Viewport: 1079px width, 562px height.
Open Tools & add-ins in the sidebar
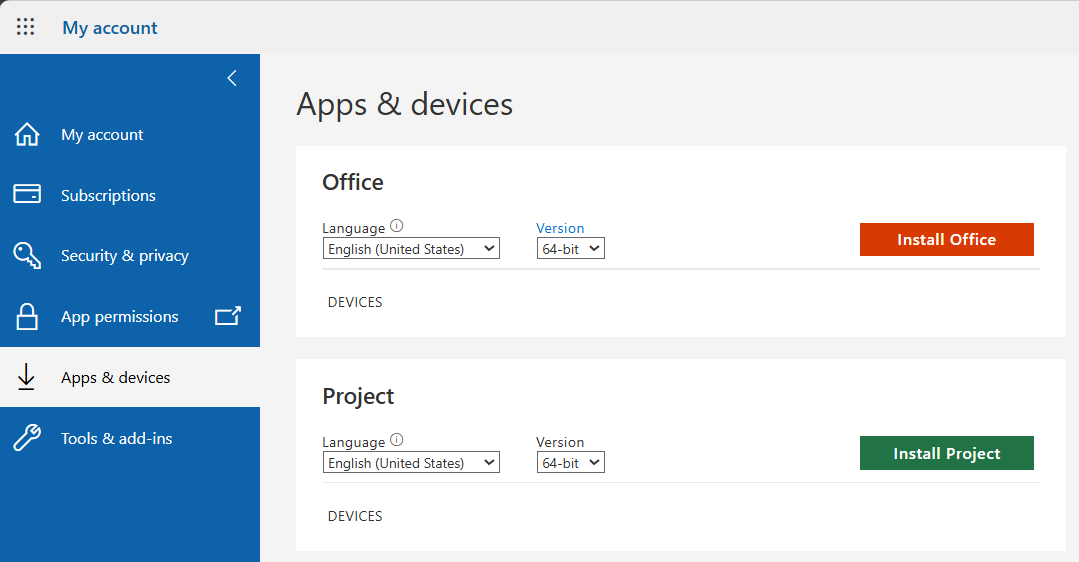coord(130,438)
